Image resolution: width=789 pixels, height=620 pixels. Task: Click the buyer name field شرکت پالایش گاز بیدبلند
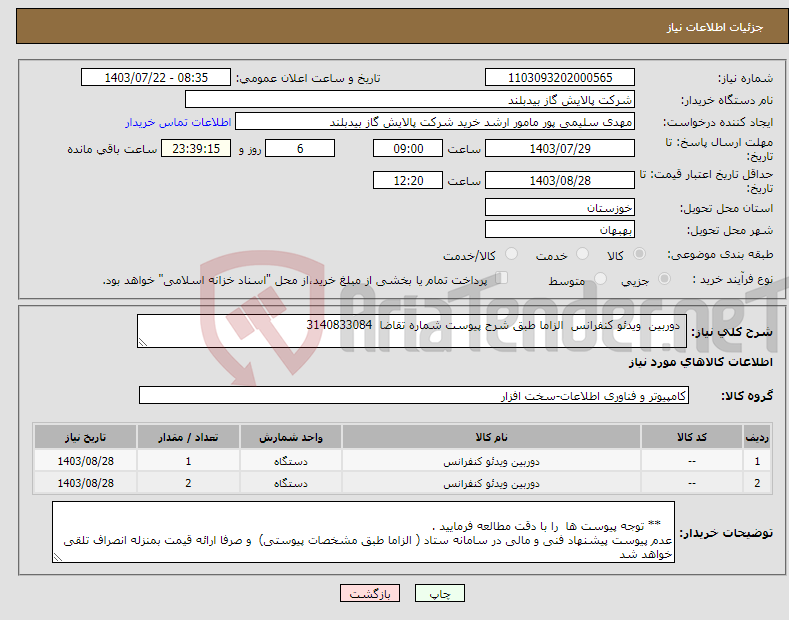pos(410,99)
